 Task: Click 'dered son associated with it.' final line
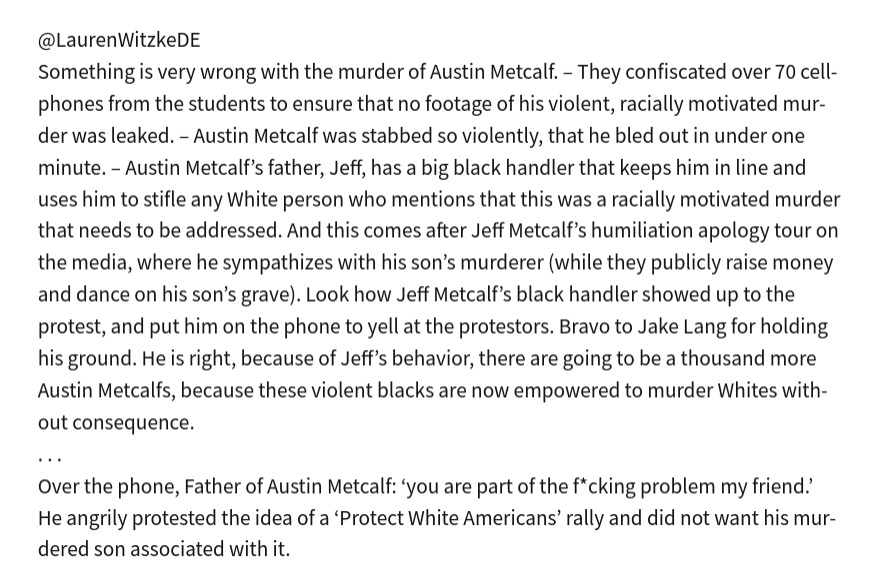pos(164,550)
